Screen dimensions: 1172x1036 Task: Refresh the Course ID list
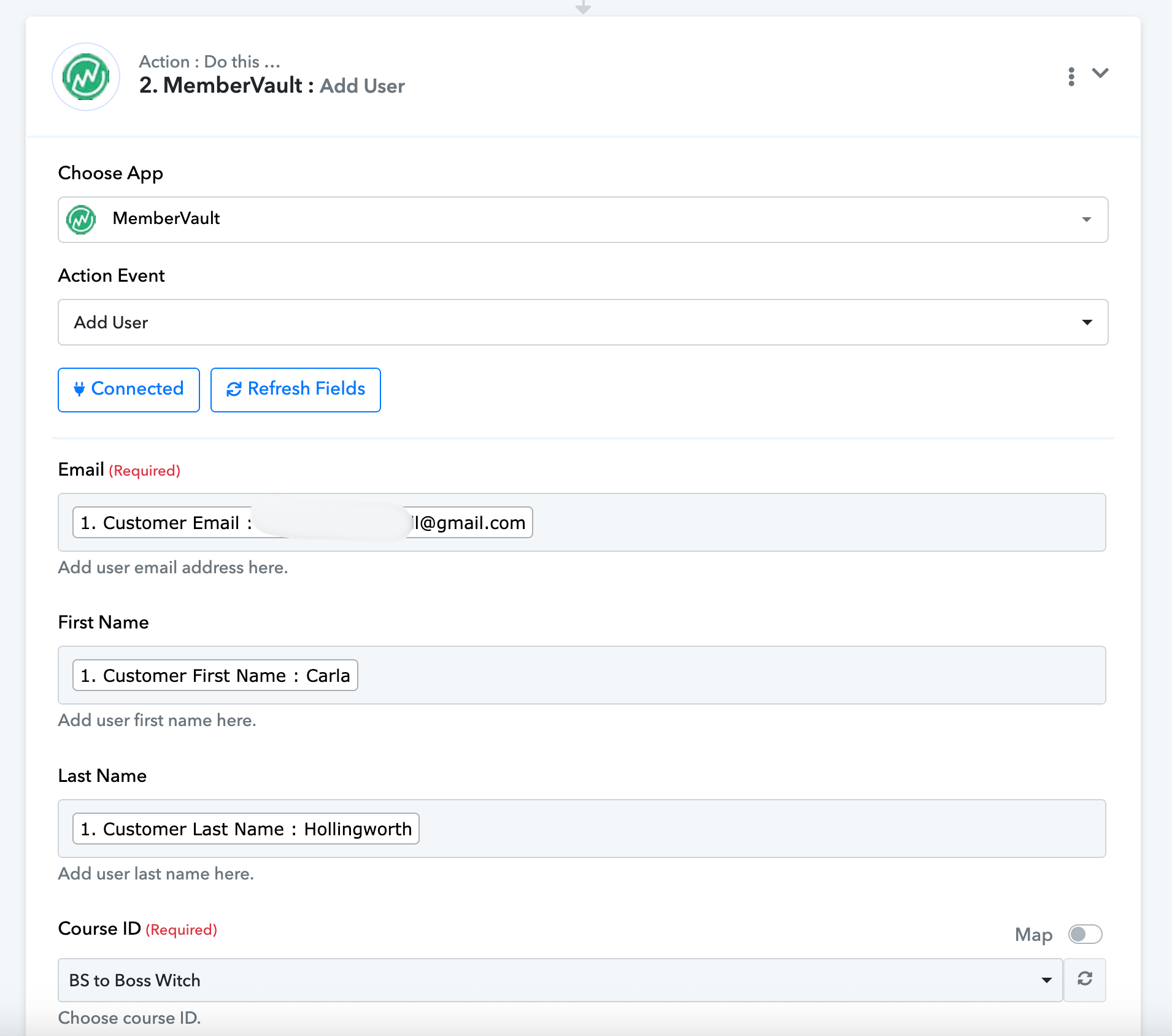coord(1084,979)
